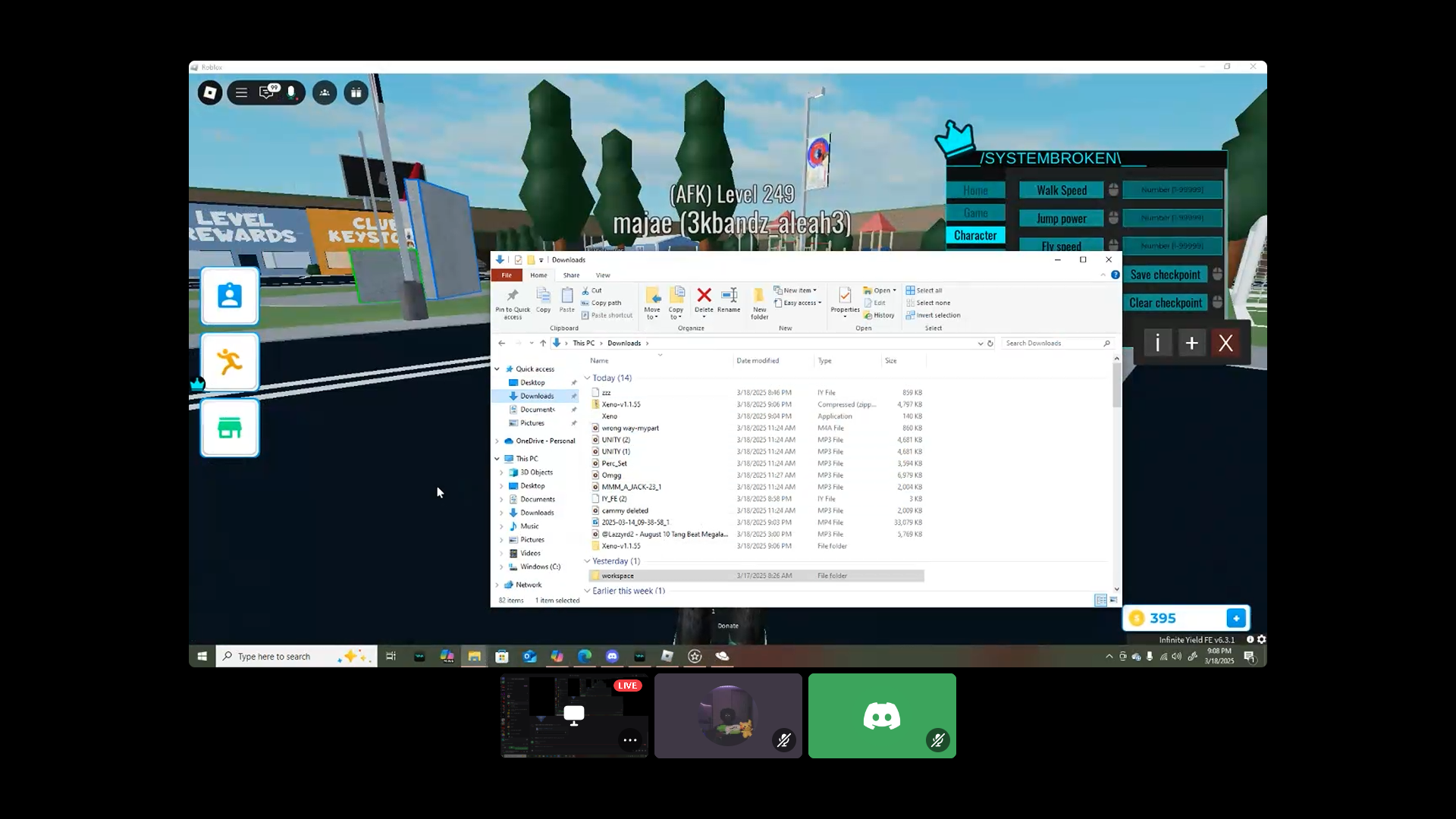Open the blue avatar ID card button
Viewport: 1456px width, 819px height.
[x=230, y=296]
